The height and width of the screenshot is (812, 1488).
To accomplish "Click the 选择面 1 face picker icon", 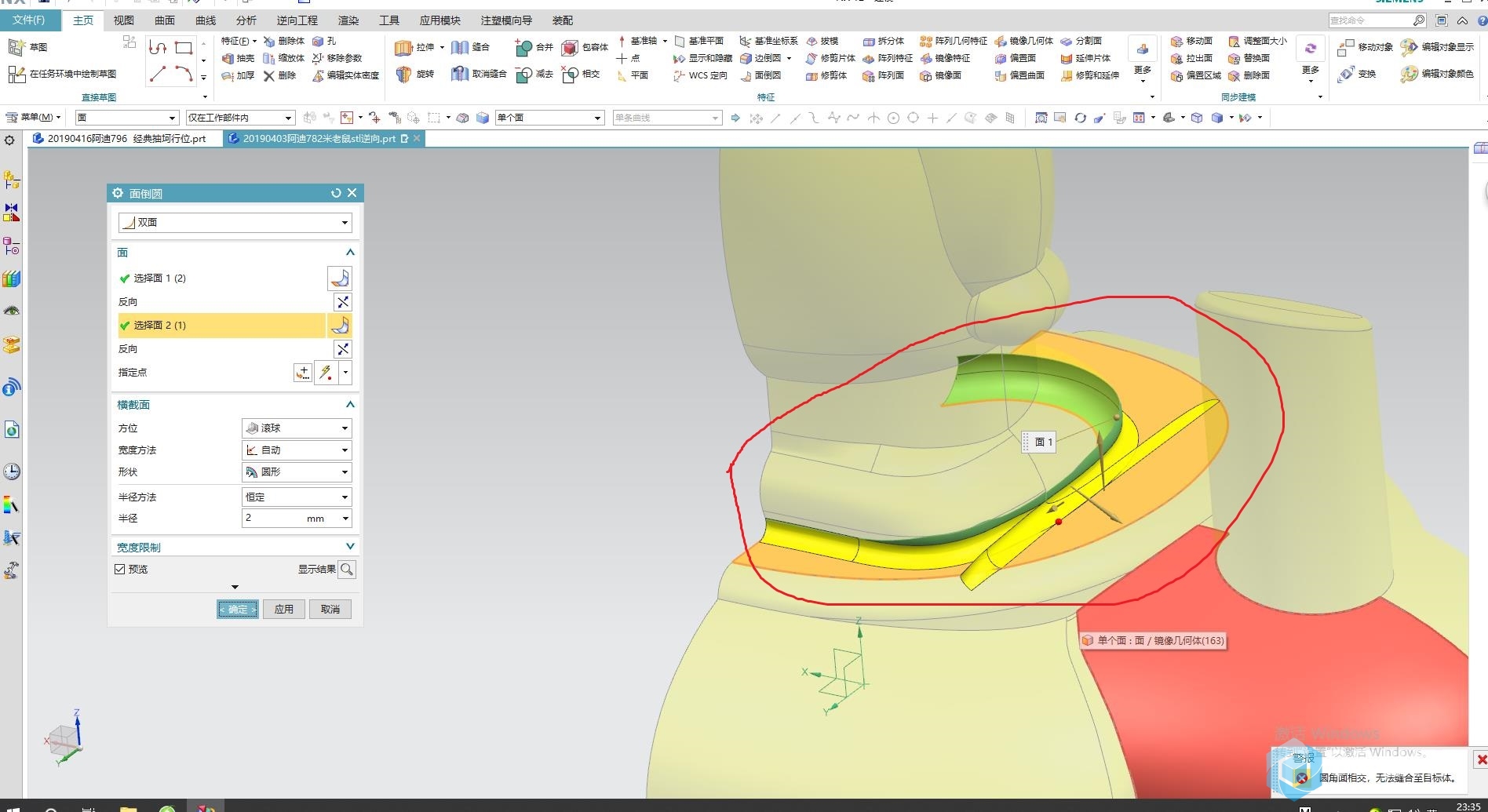I will click(340, 278).
